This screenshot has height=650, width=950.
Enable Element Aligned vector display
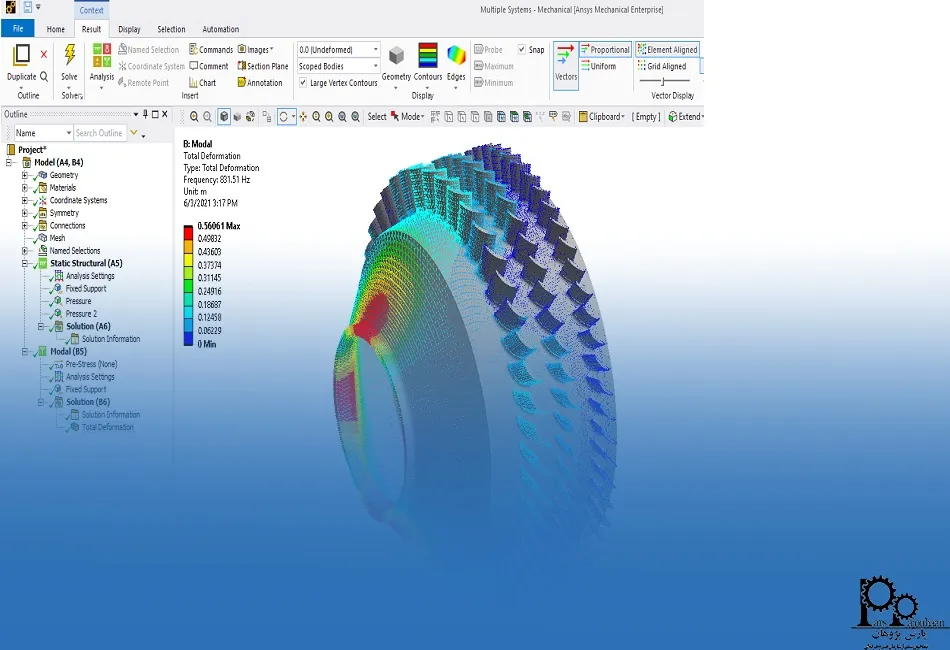point(667,49)
